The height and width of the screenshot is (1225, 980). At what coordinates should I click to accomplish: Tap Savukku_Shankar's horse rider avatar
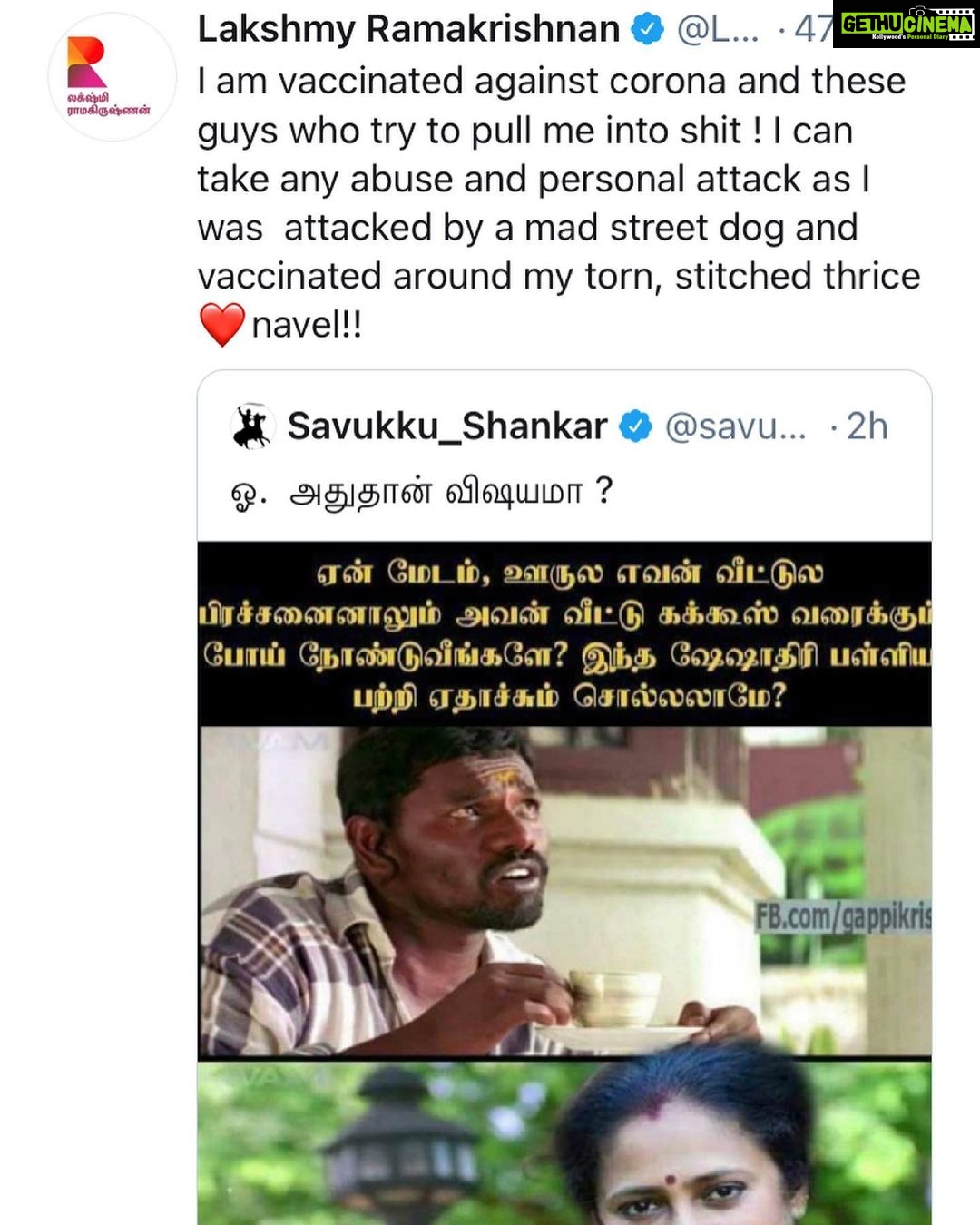251,426
